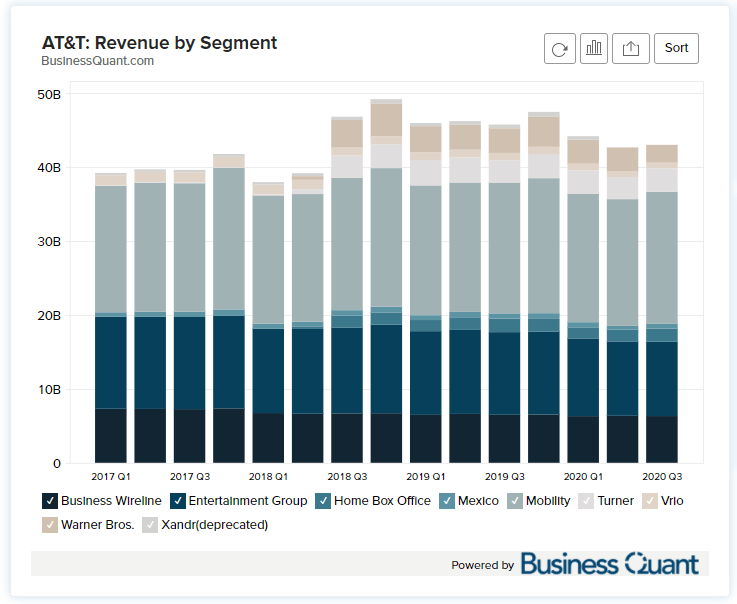Toggle the Mobility legend checkbox
The image size is (737, 604).
coord(515,501)
